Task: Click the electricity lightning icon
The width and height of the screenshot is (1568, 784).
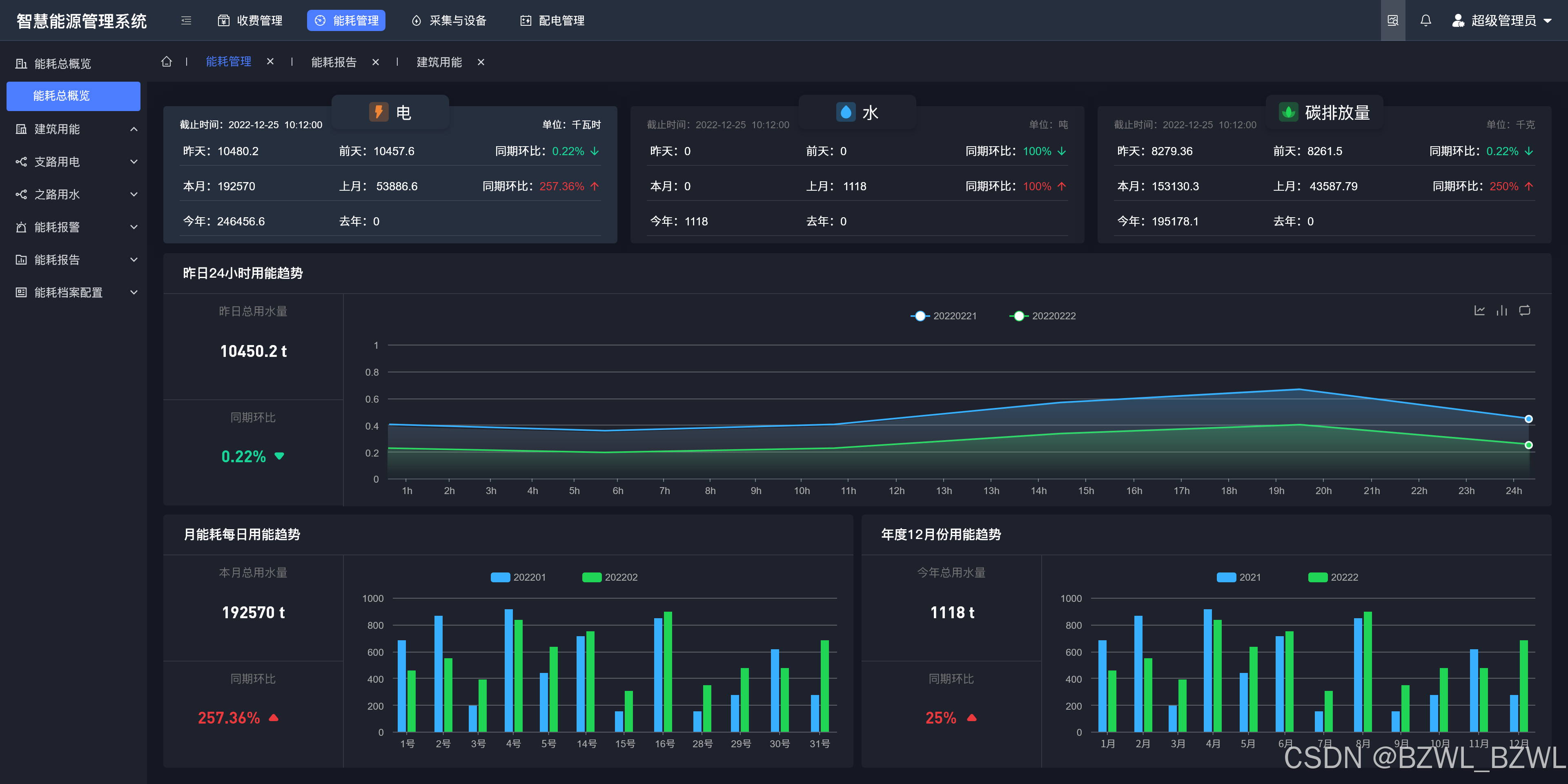Action: tap(379, 112)
